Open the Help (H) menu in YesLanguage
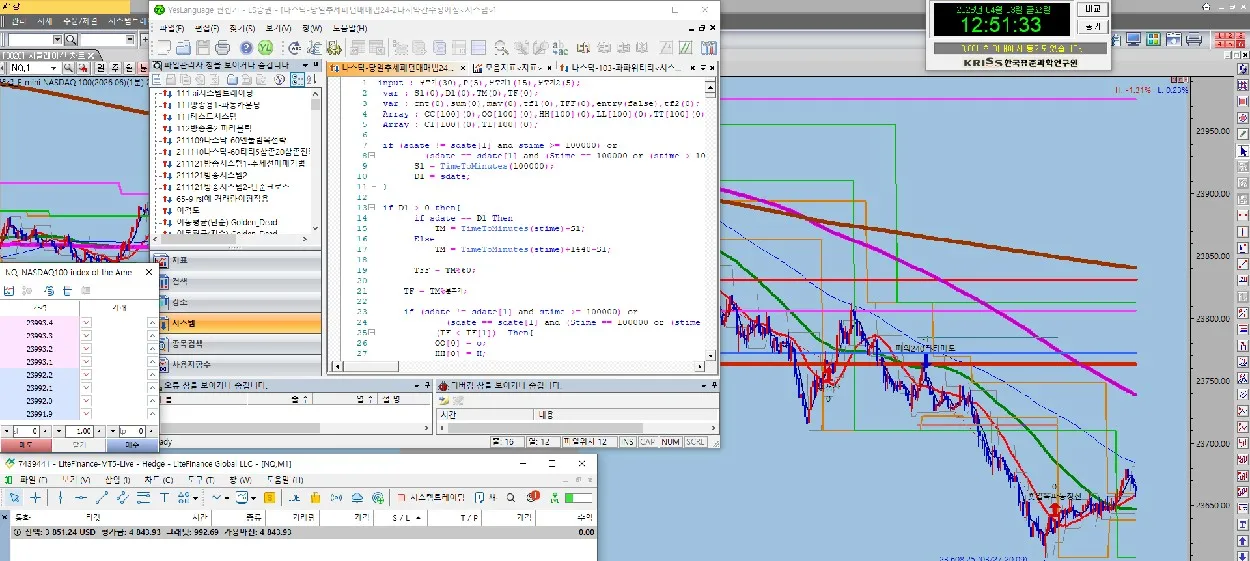Image resolution: width=1250 pixels, height=561 pixels. 350,28
